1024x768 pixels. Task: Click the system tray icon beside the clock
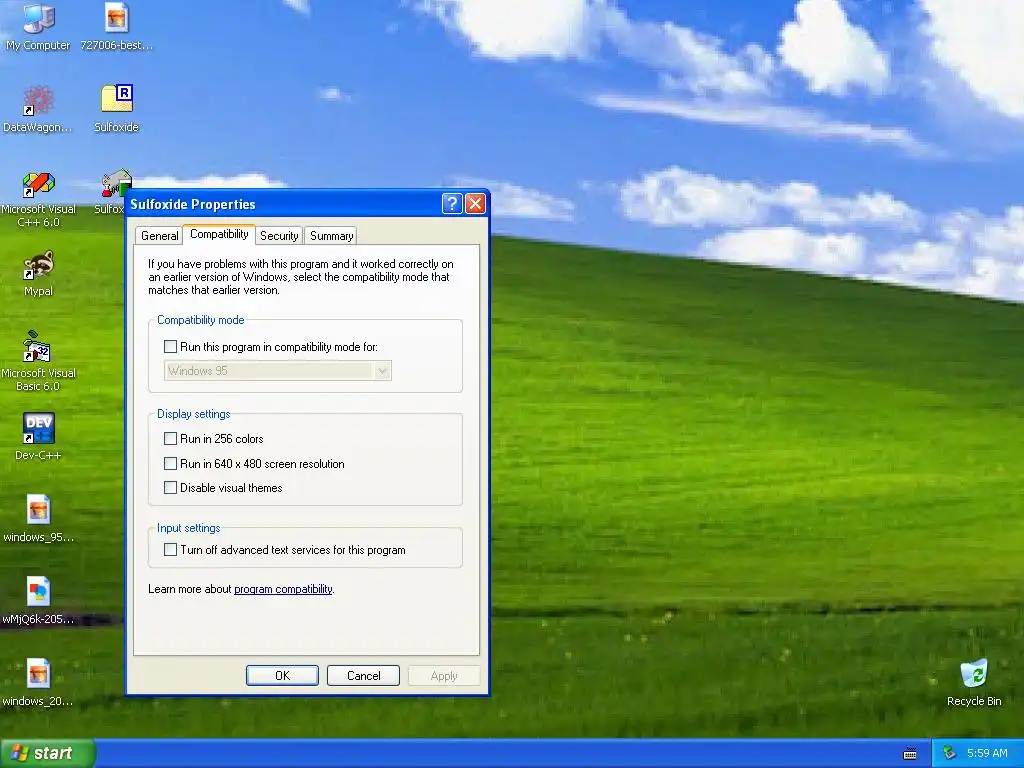coord(950,753)
